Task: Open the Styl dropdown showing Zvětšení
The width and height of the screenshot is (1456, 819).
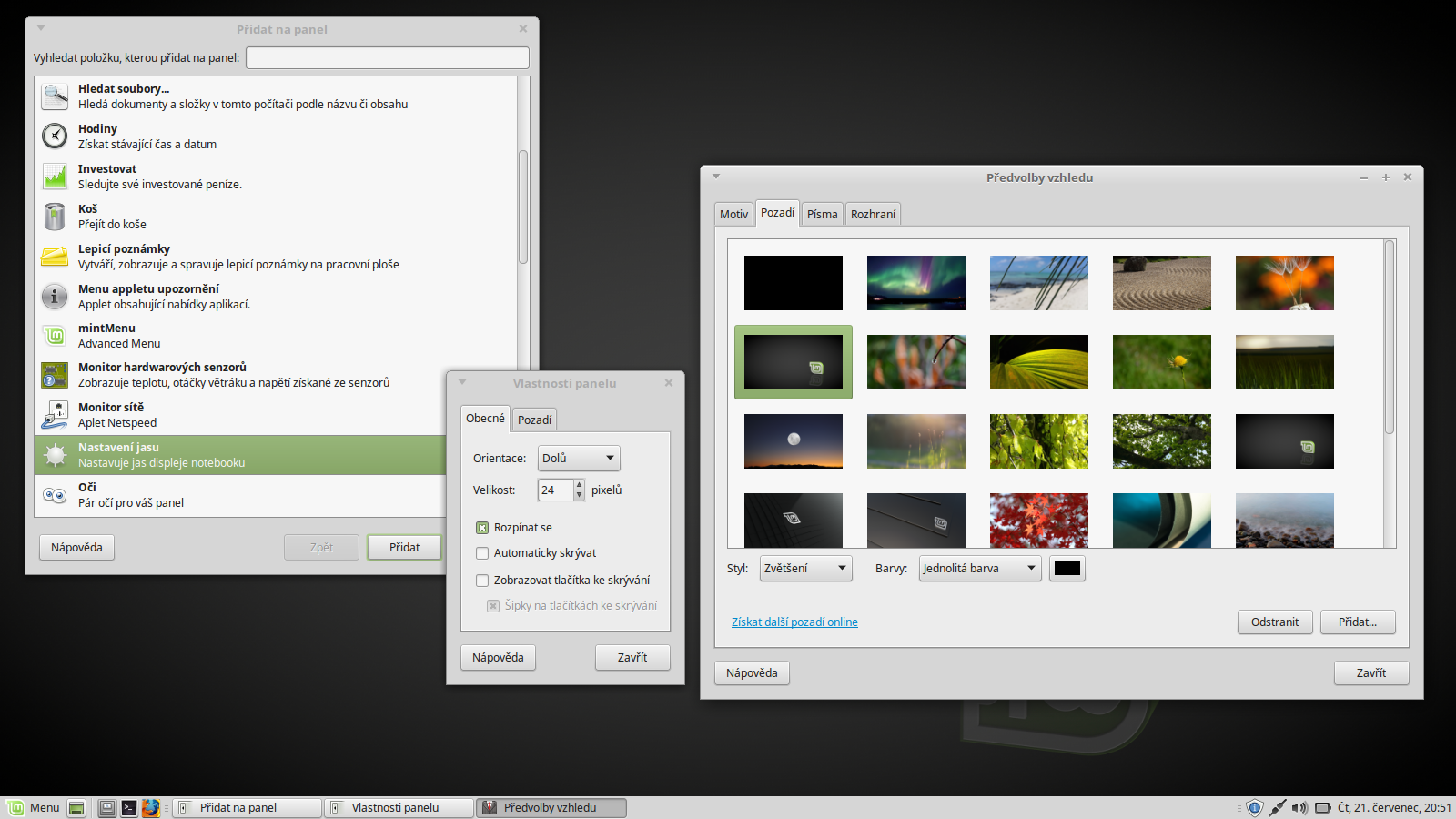Action: pyautogui.click(x=804, y=568)
